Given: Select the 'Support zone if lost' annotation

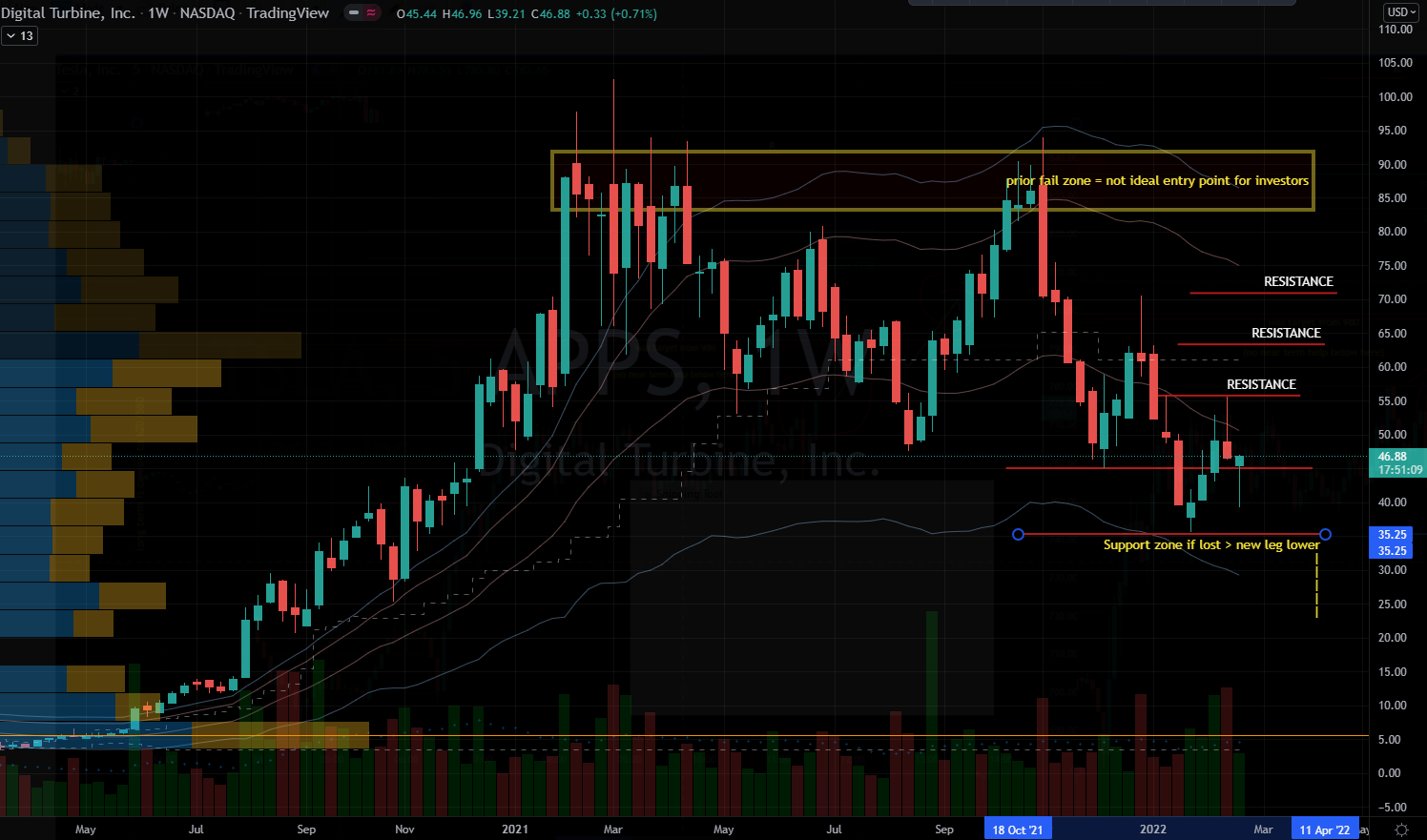Looking at the screenshot, I should pos(1211,544).
